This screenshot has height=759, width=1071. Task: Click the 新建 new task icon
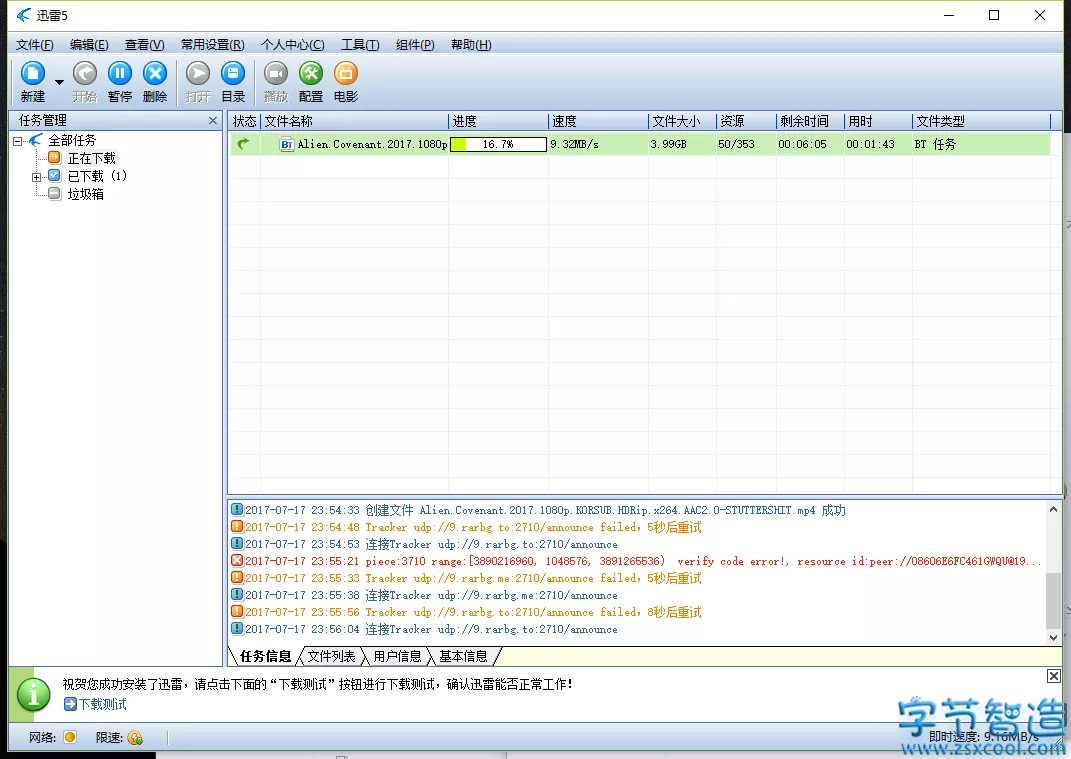click(x=33, y=74)
